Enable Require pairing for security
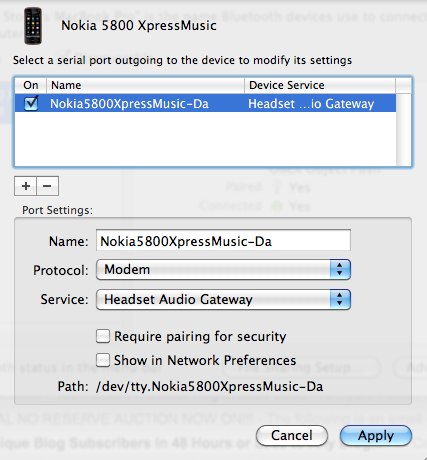The height and width of the screenshot is (460, 427). click(x=103, y=336)
